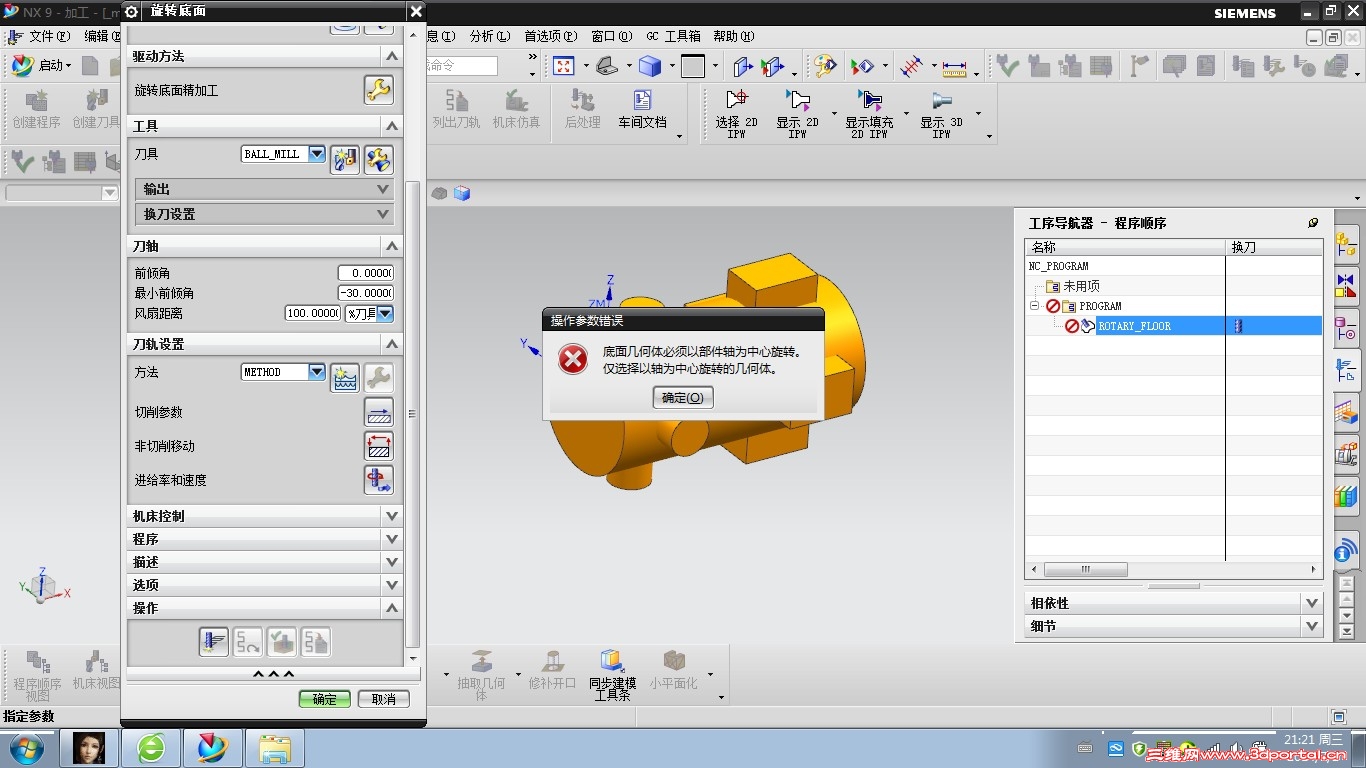Collapse the 刀轨设置 section
This screenshot has width=1366, height=768.
(265, 344)
